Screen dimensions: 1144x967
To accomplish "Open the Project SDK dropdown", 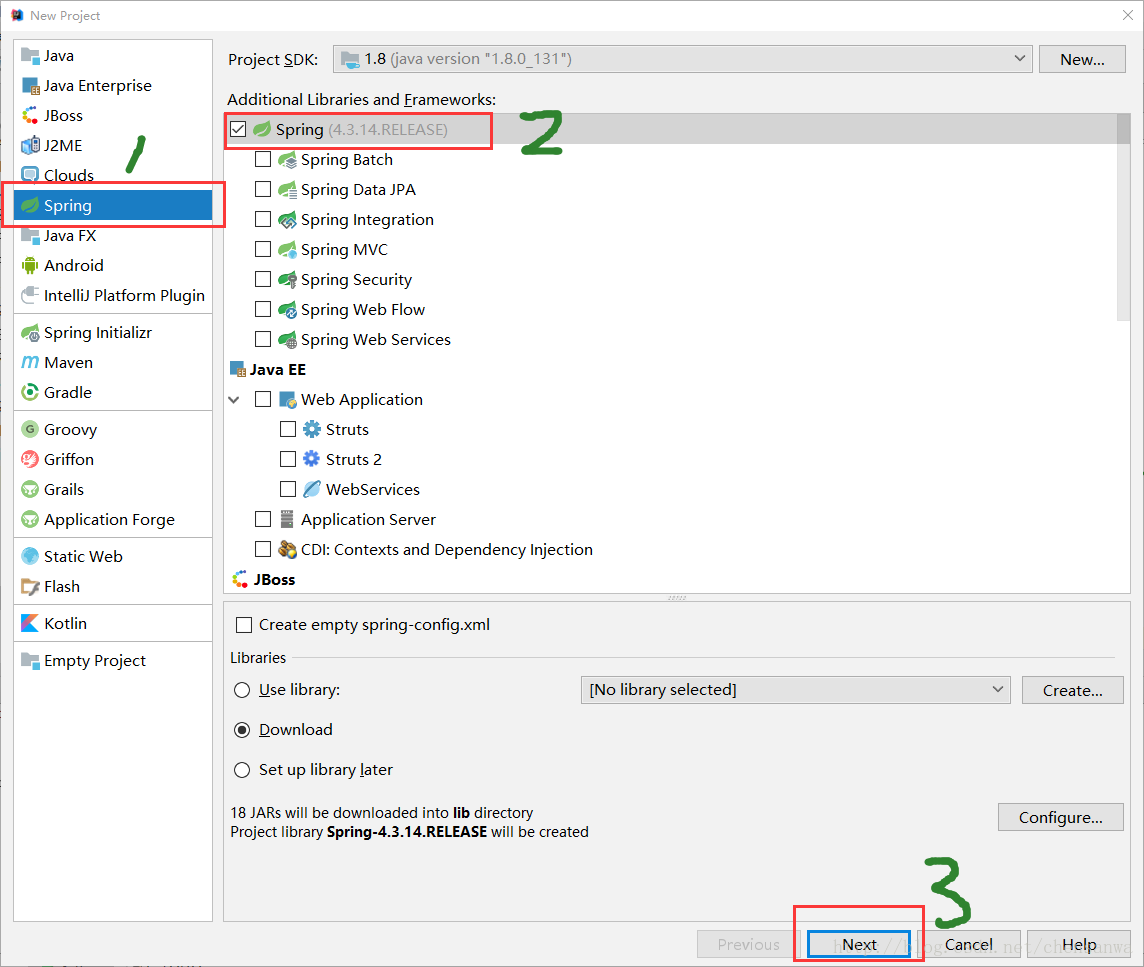I will 682,59.
